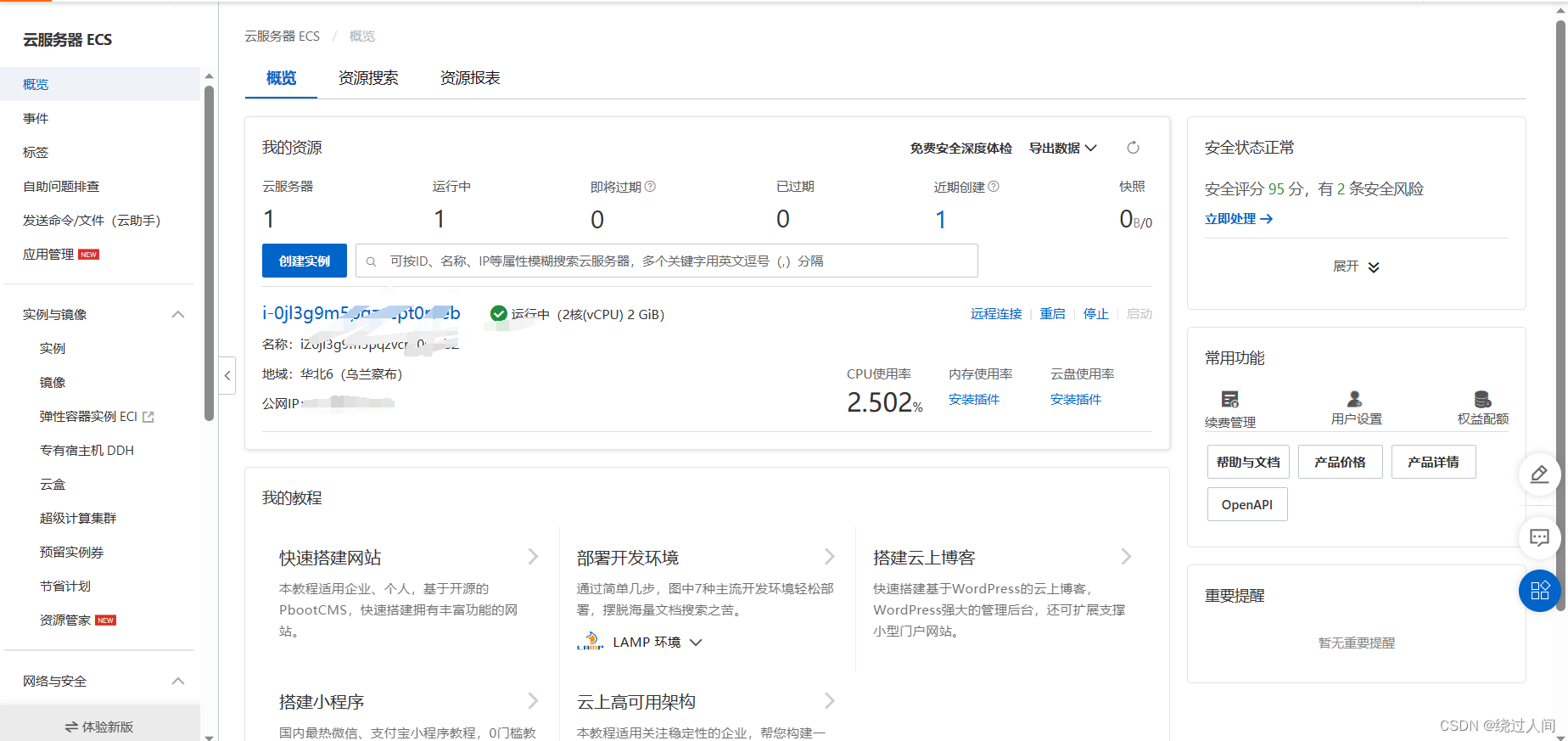The width and height of the screenshot is (1568, 741).
Task: Click the 产品详情 button
Action: [1433, 462]
